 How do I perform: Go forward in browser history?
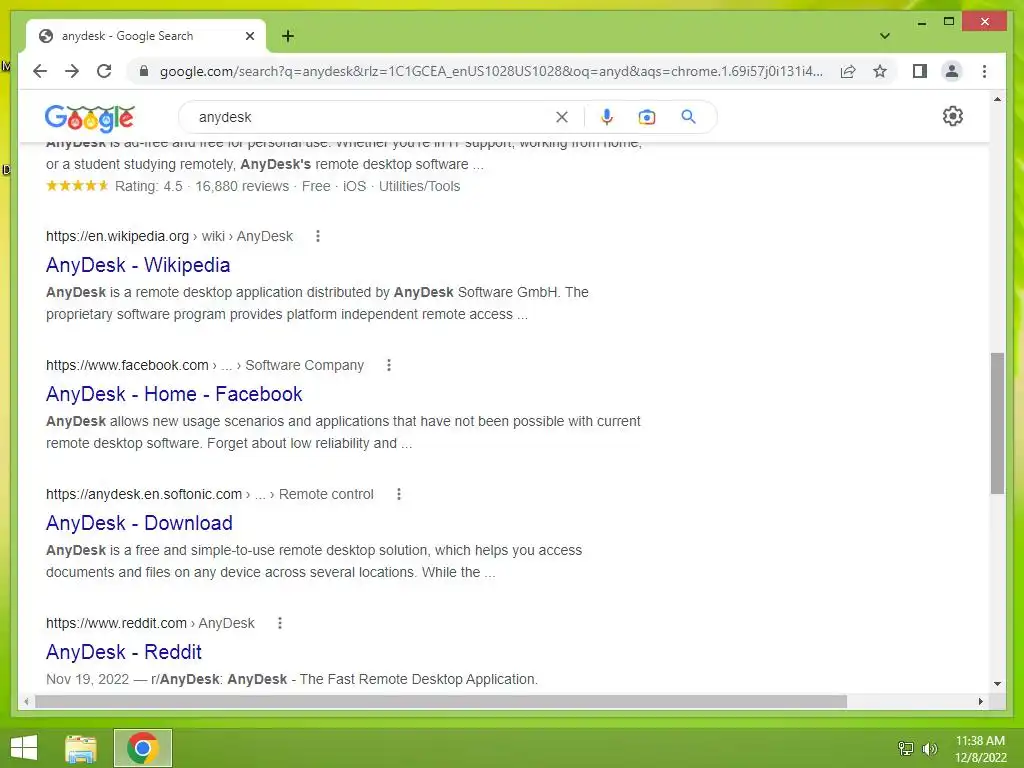click(x=72, y=71)
